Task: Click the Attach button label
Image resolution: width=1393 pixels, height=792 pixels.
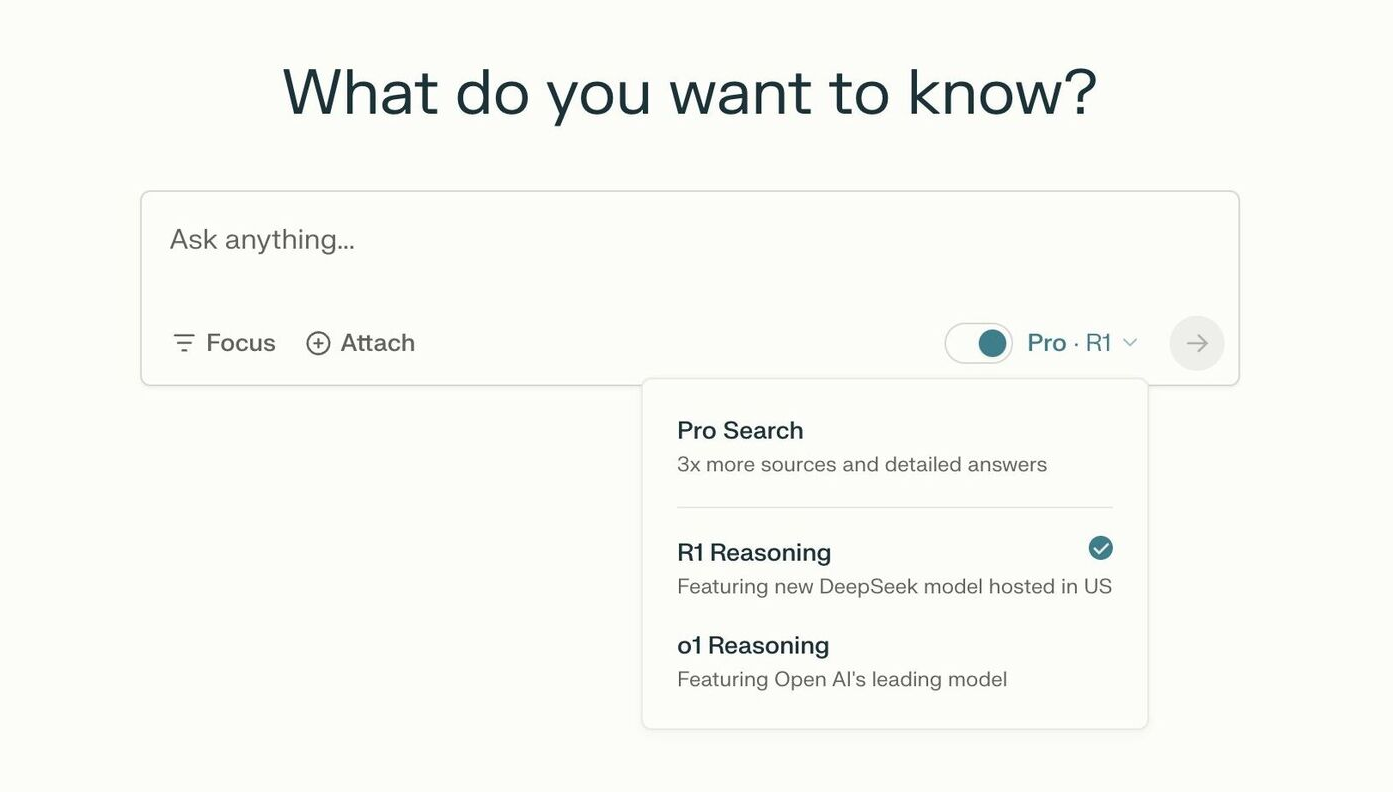Action: click(x=378, y=343)
